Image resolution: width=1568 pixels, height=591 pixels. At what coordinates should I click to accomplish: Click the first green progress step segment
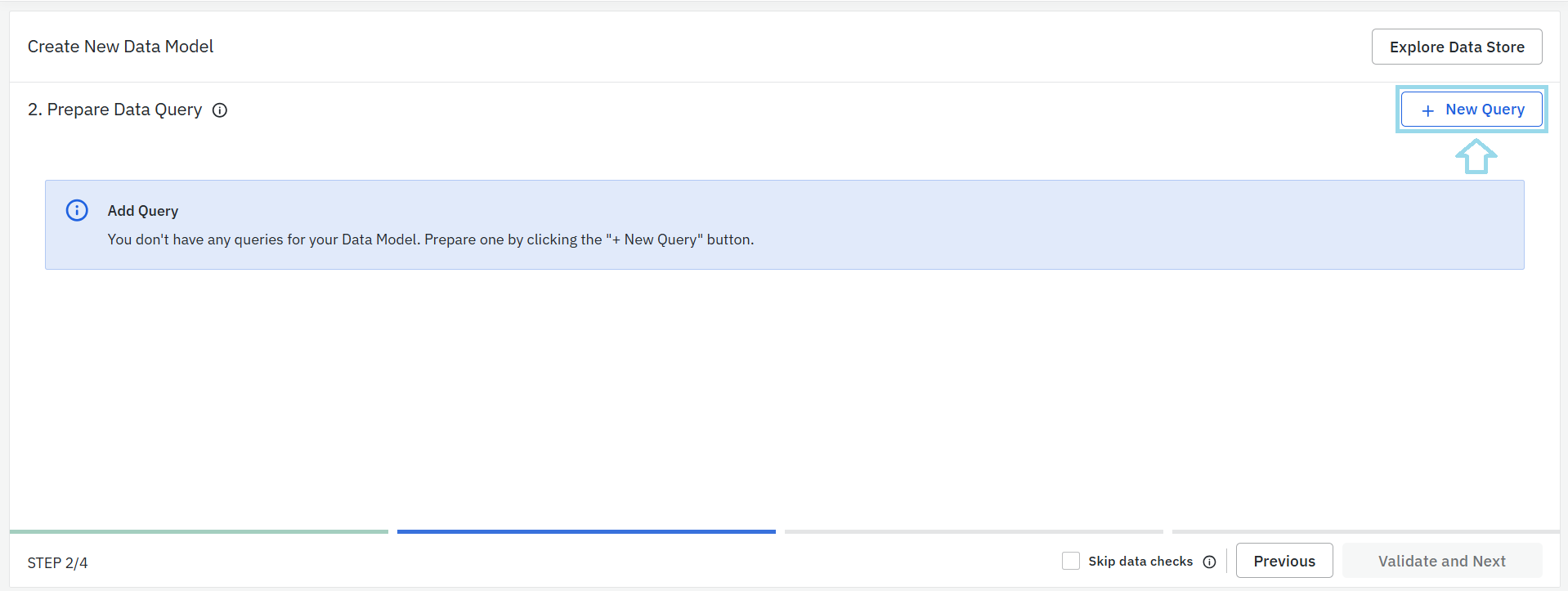point(199,531)
